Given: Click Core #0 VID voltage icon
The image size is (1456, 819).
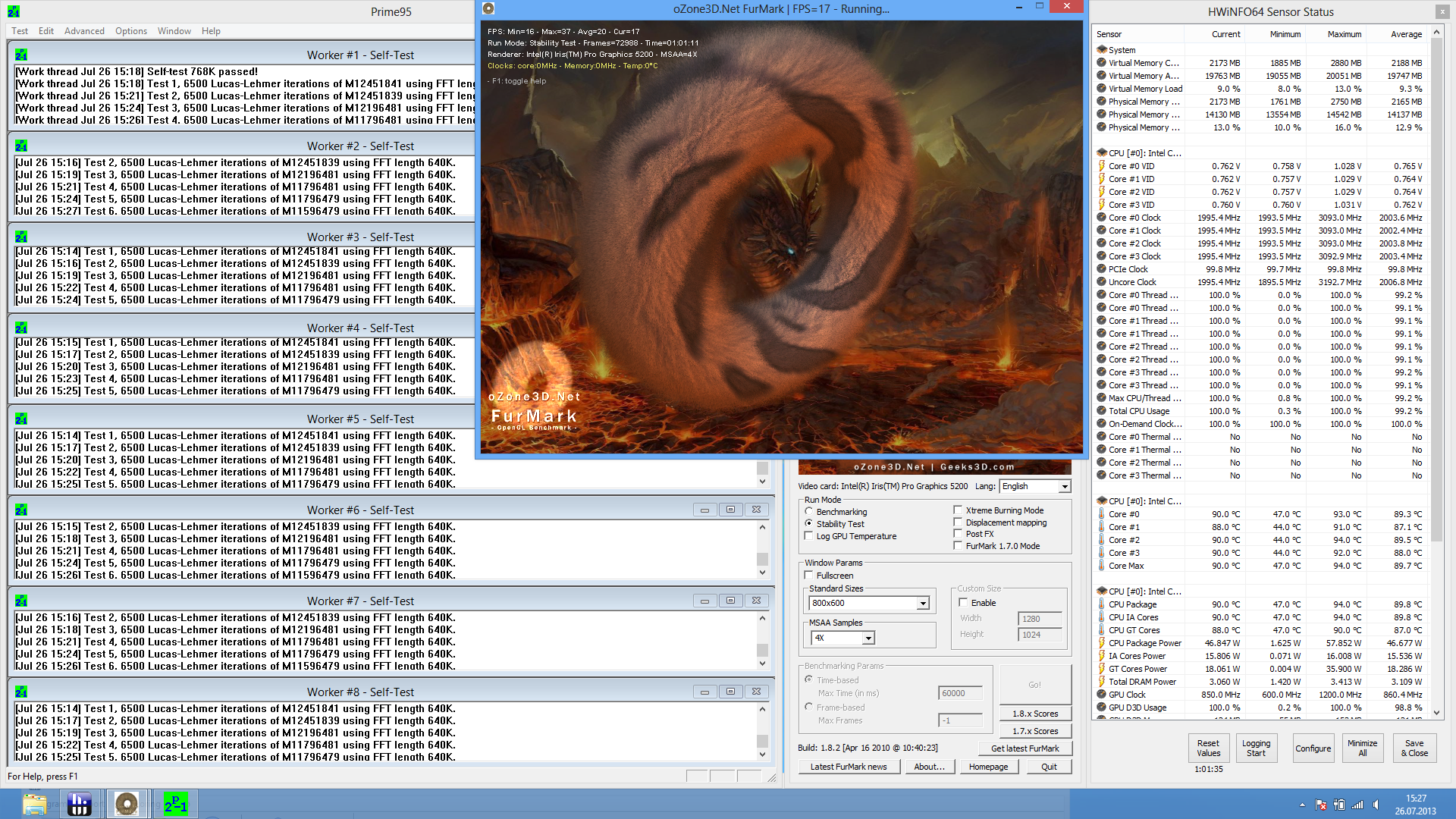Looking at the screenshot, I should coord(1101,165).
